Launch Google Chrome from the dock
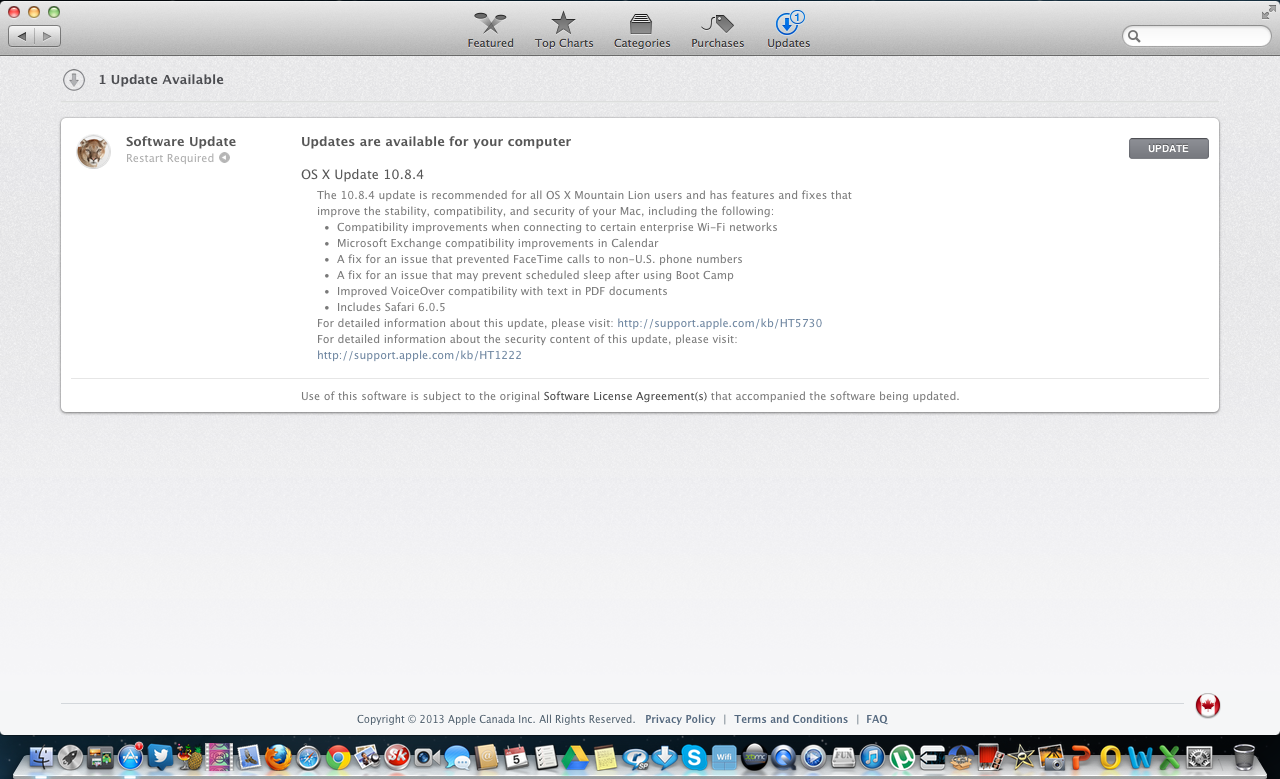 [x=338, y=757]
